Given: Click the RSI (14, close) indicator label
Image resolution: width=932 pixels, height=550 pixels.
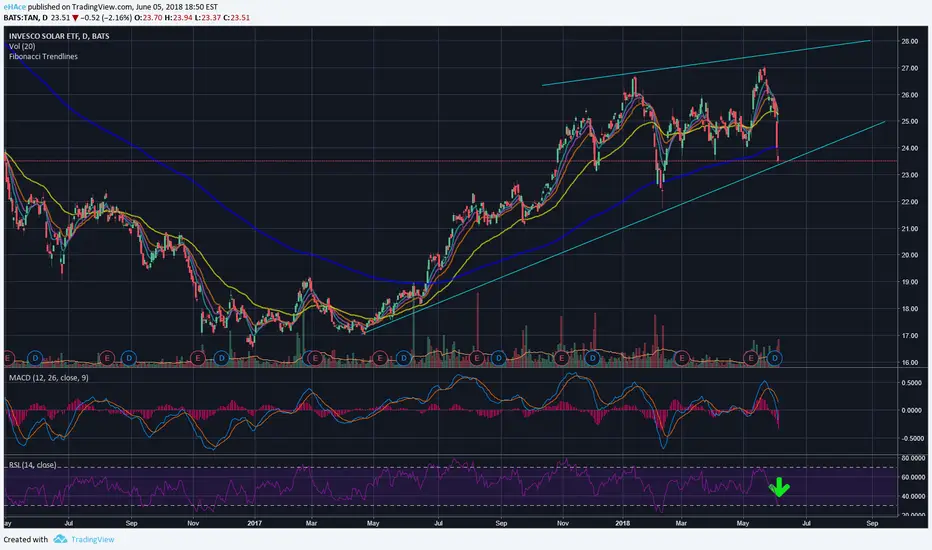Looking at the screenshot, I should point(33,465).
